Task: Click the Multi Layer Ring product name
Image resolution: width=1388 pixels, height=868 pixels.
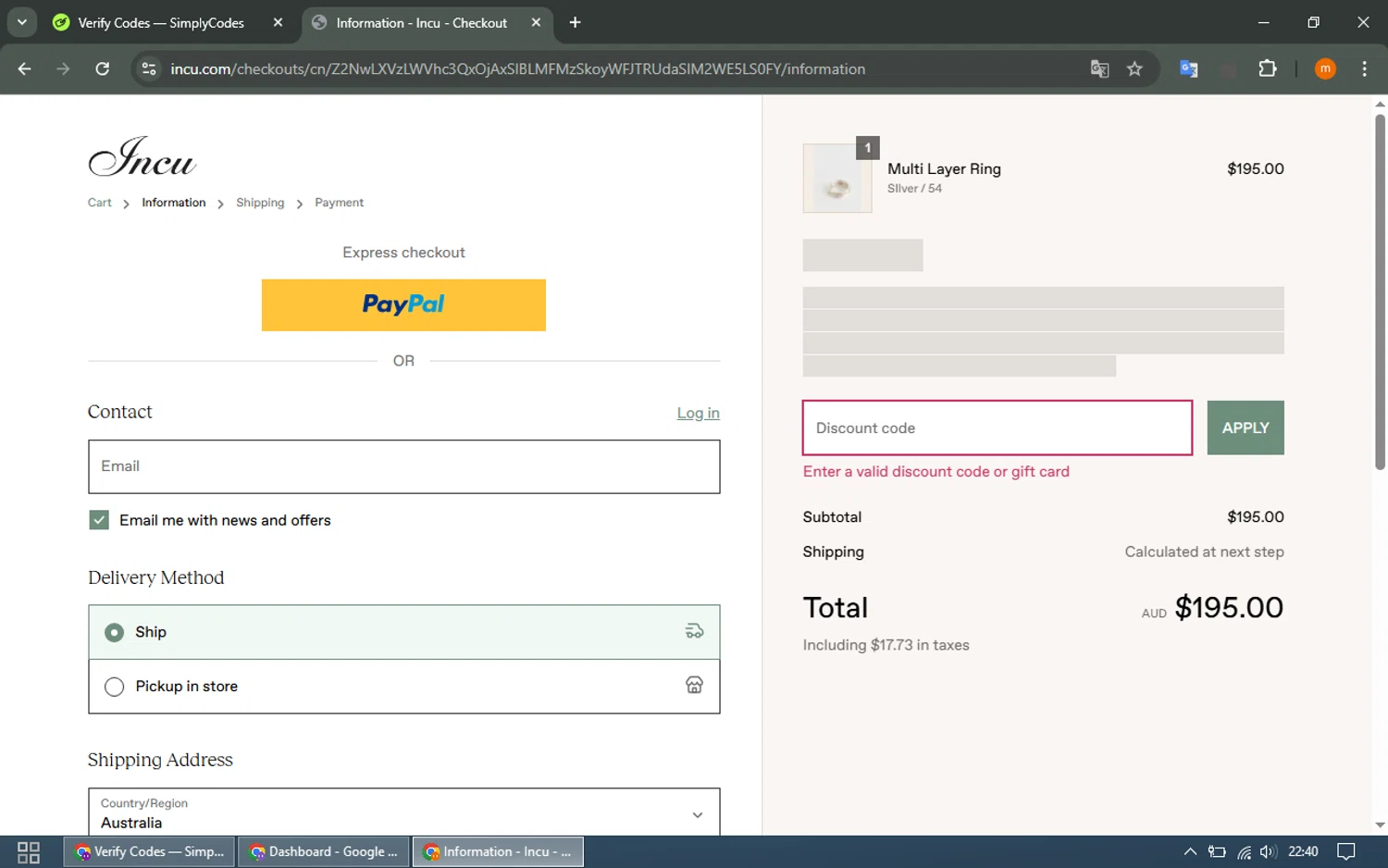Action: point(944,168)
